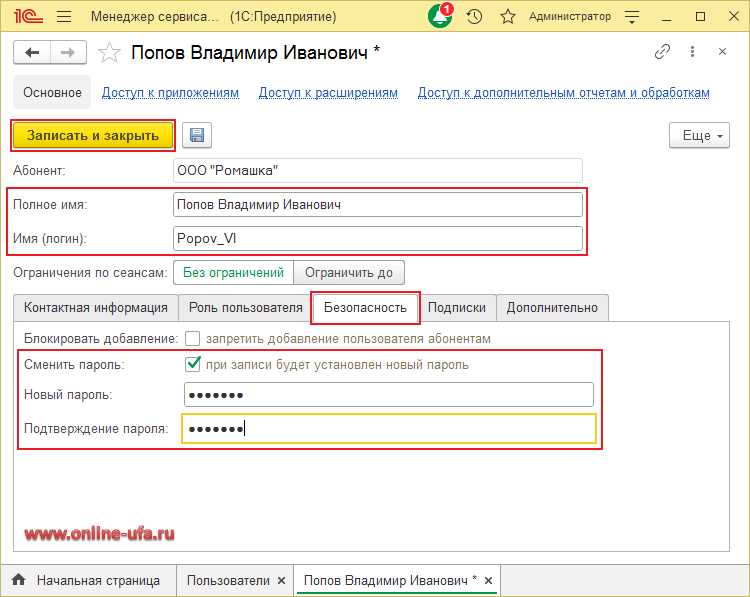Add form to favorites with star
This screenshot has width=750, height=597.
(x=111, y=52)
